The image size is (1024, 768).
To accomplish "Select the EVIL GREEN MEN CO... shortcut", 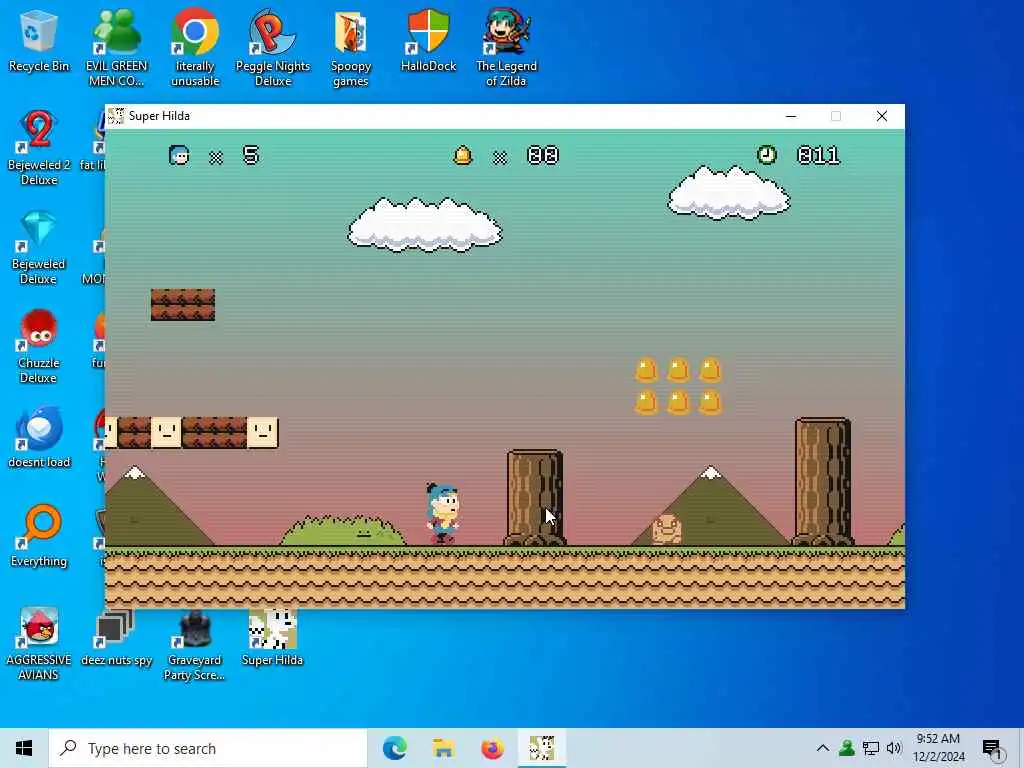I will tap(116, 49).
